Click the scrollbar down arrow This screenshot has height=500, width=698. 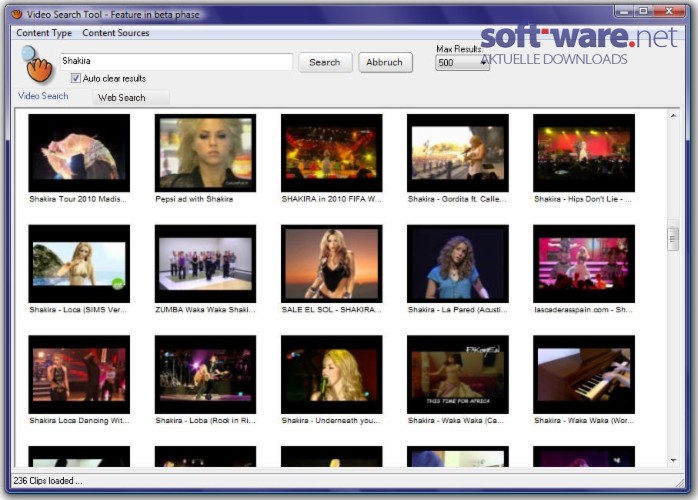click(673, 460)
